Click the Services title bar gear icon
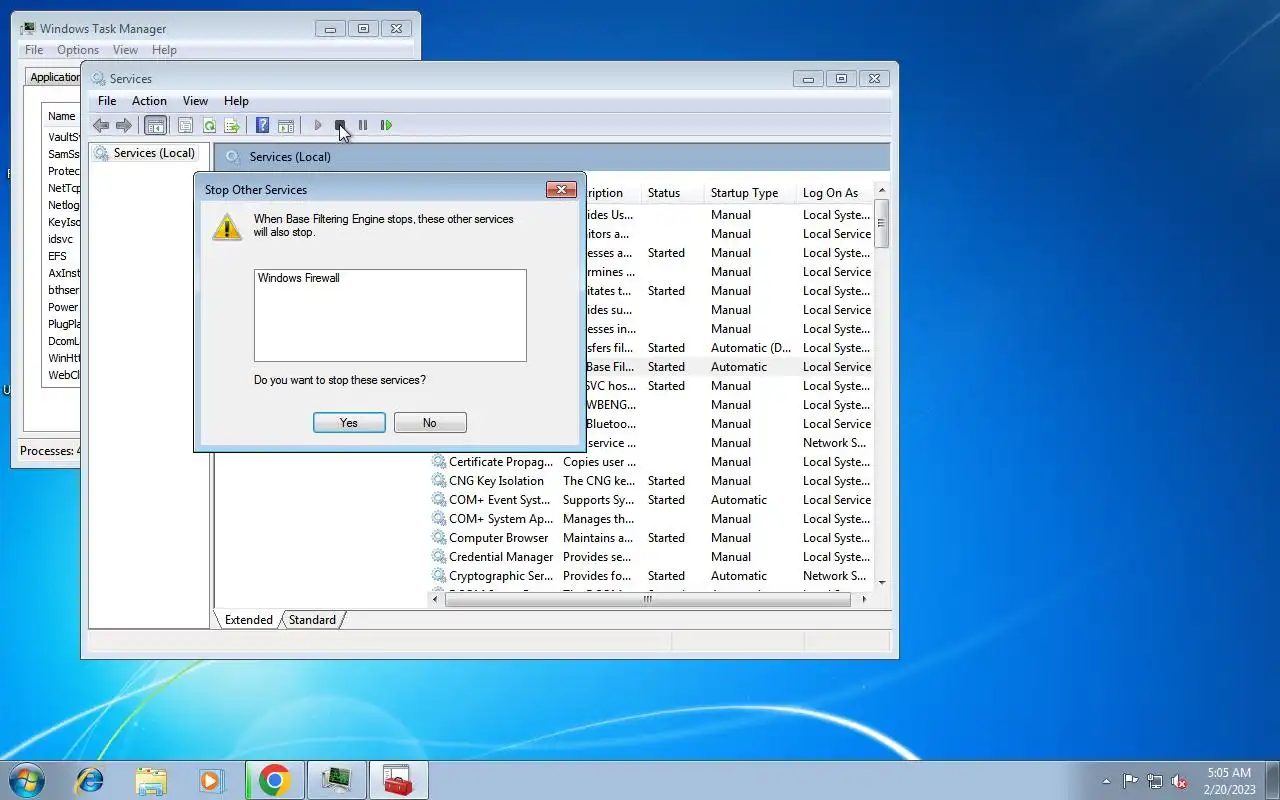This screenshot has height=800, width=1280. [x=98, y=79]
